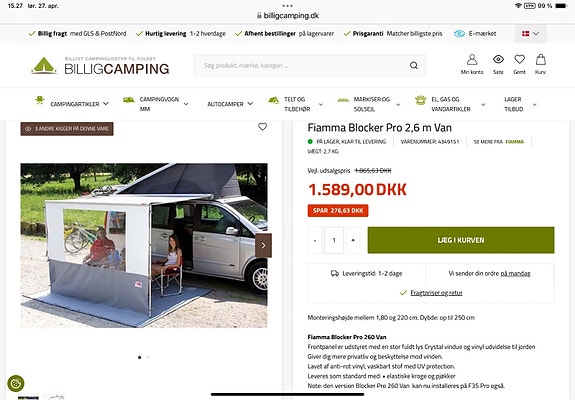The width and height of the screenshot is (575, 400).
Task: Select the second image carousel dot
Action: 148,357
